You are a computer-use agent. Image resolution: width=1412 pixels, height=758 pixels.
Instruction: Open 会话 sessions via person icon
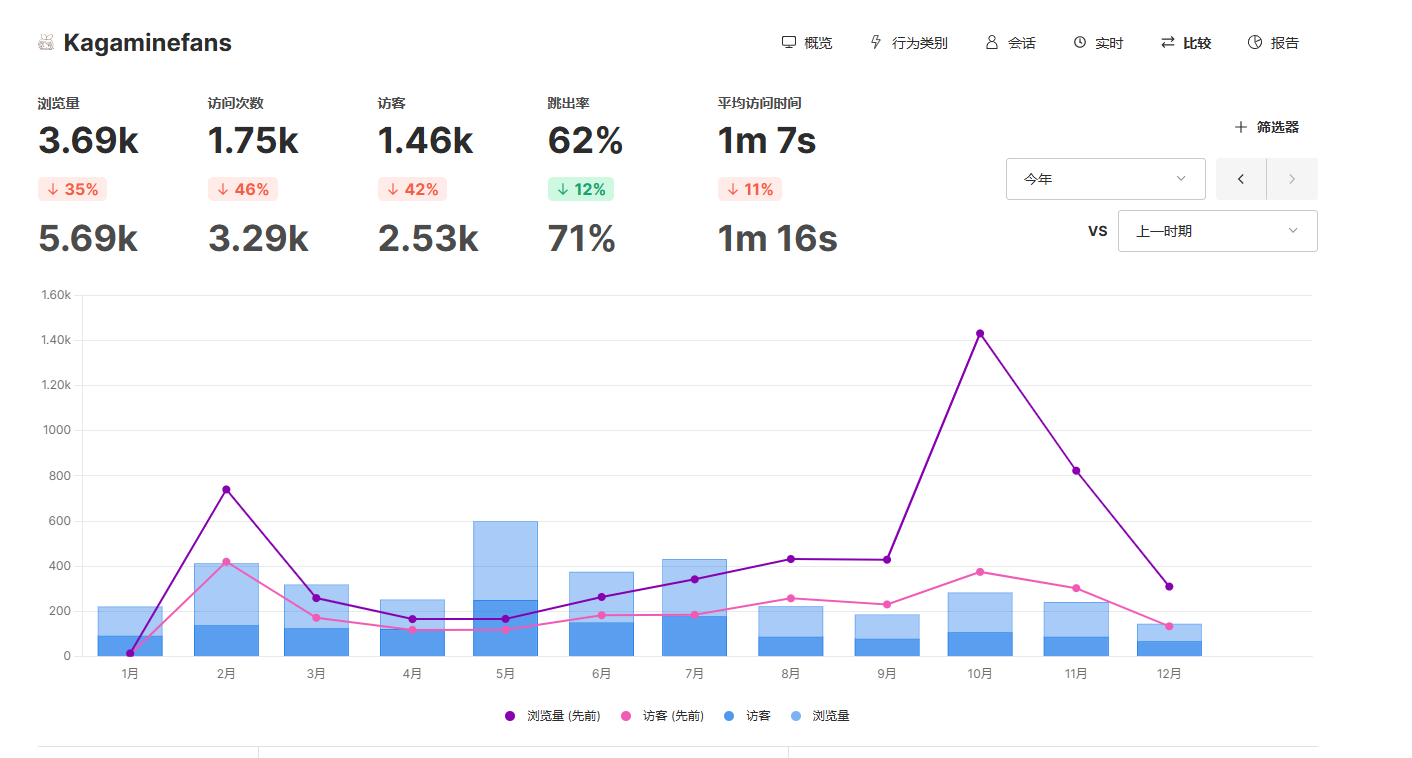992,42
